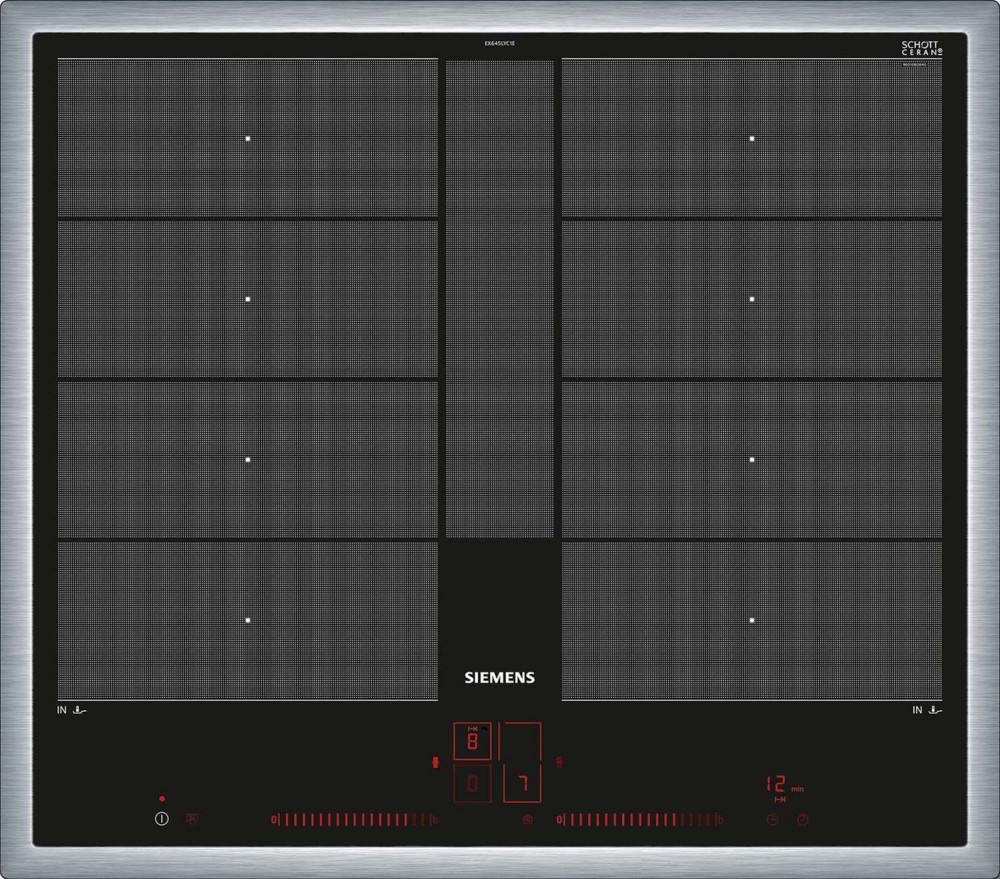Tap the SIEMENS logo
1000x879 pixels.
[499, 677]
